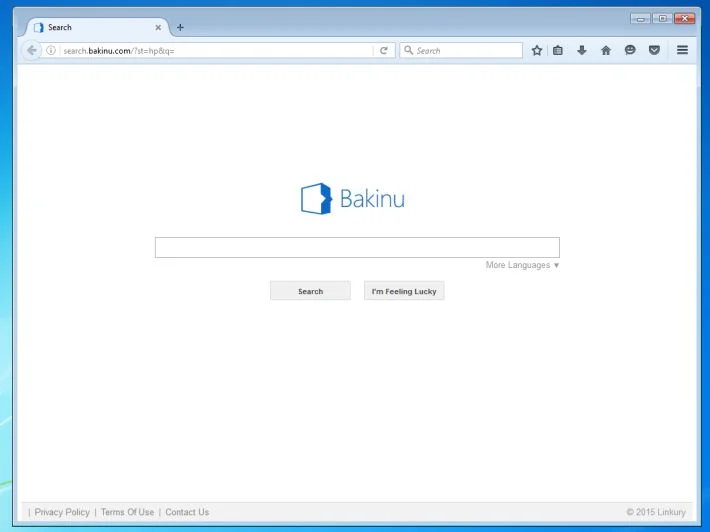
Task: Open the Contact Us link
Action: click(x=187, y=512)
